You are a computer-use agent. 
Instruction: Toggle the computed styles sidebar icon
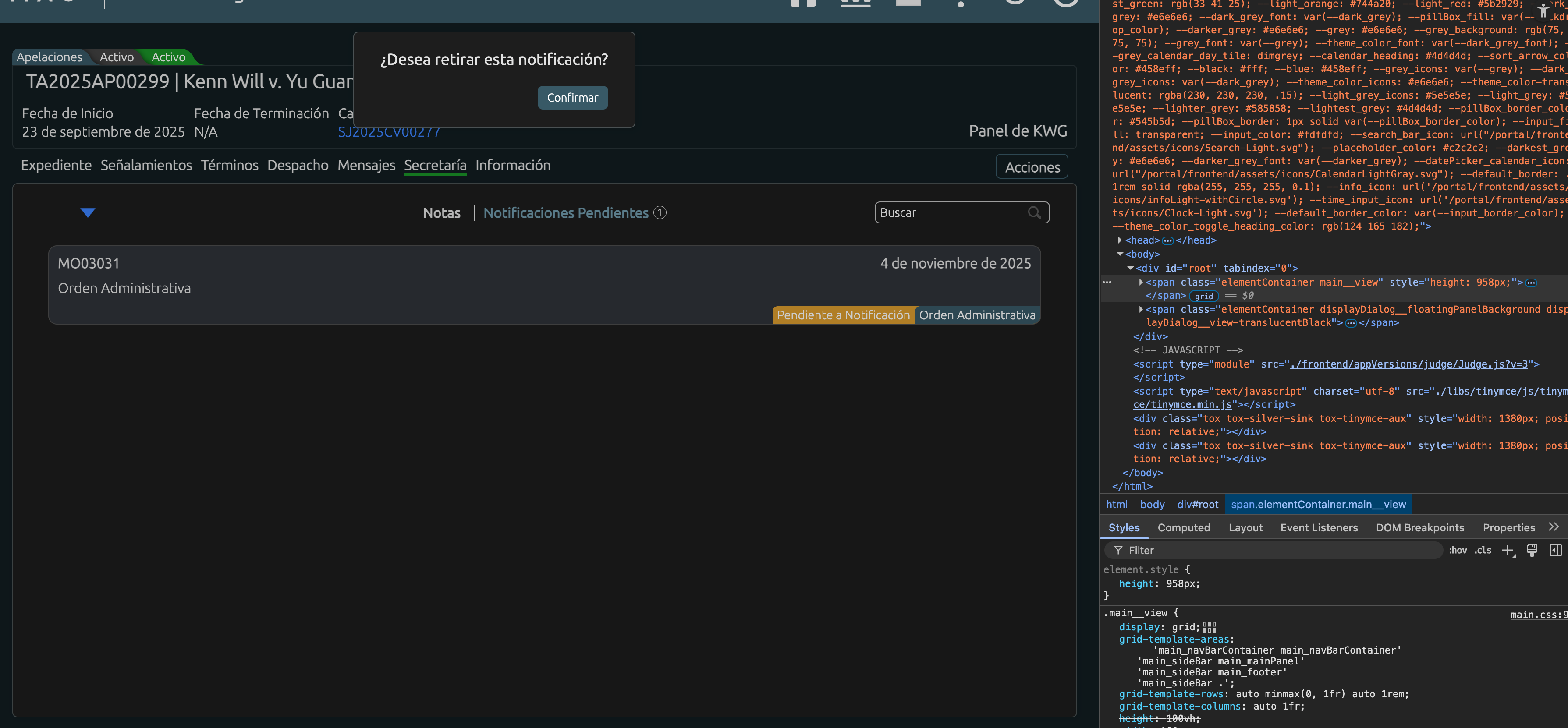click(x=1555, y=551)
